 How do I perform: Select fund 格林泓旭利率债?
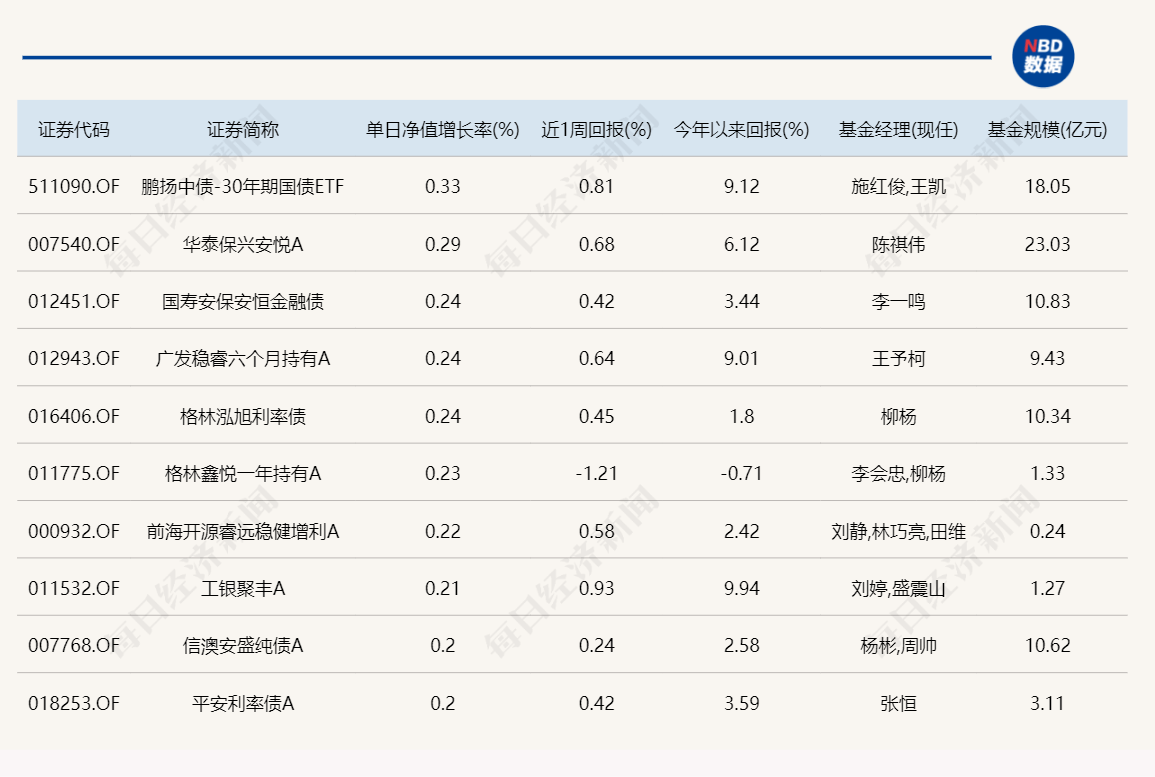(x=243, y=417)
